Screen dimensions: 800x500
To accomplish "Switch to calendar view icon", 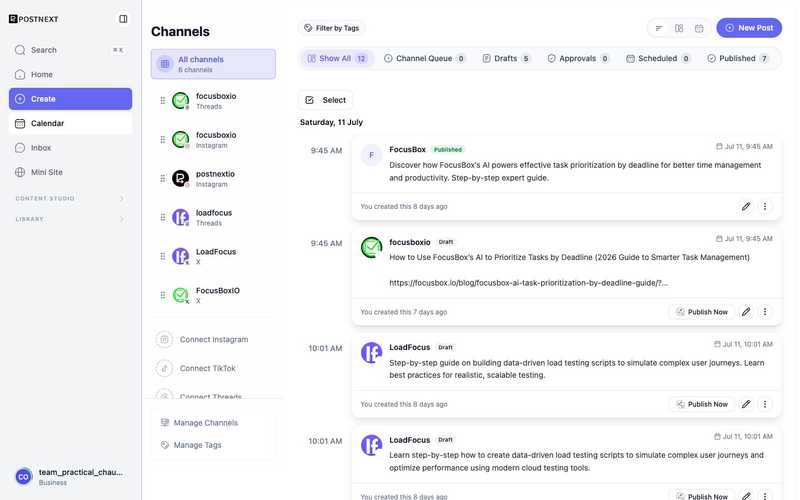I will (x=699, y=29).
